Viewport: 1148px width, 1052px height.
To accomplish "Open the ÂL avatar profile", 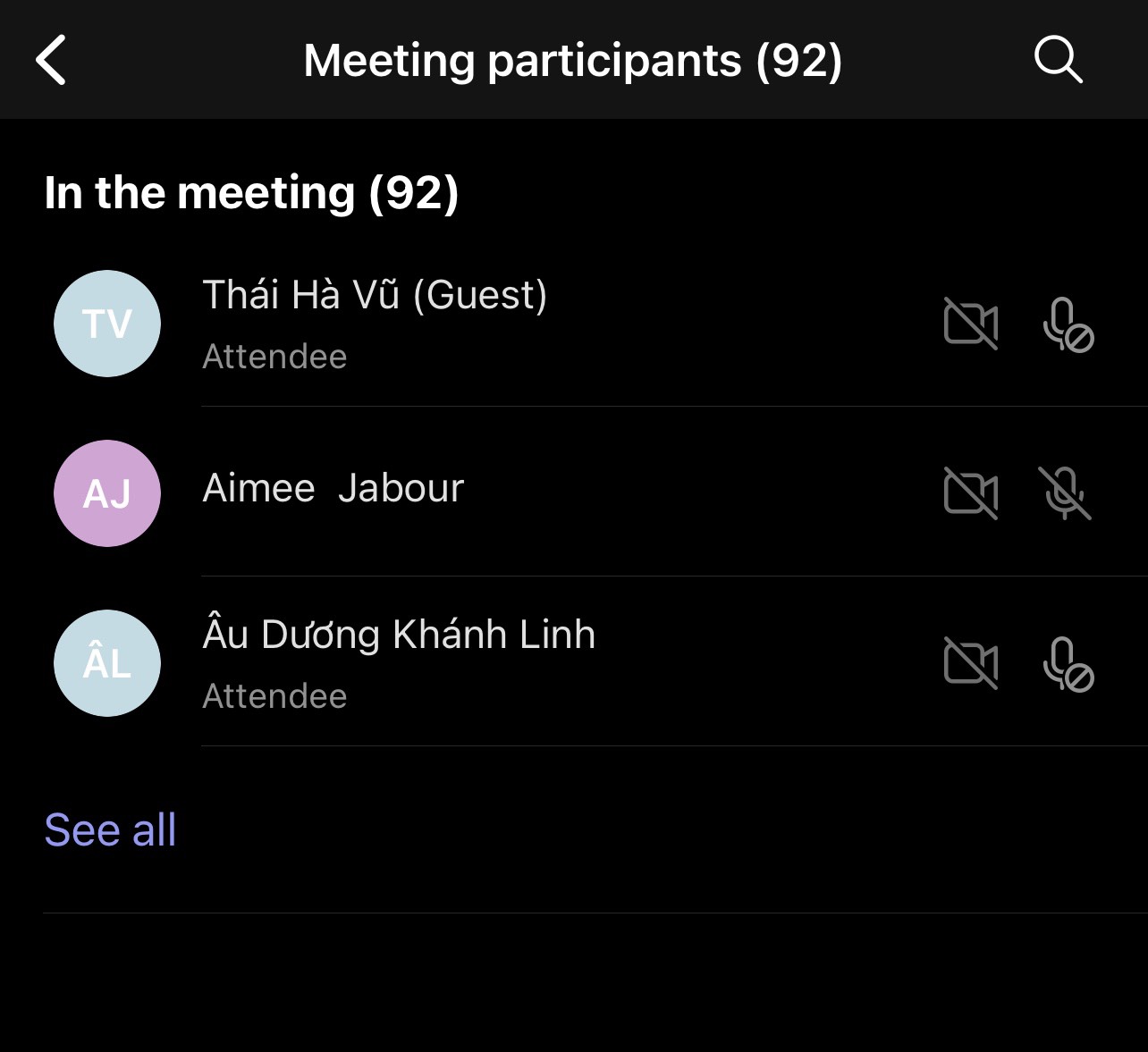I will [x=107, y=663].
